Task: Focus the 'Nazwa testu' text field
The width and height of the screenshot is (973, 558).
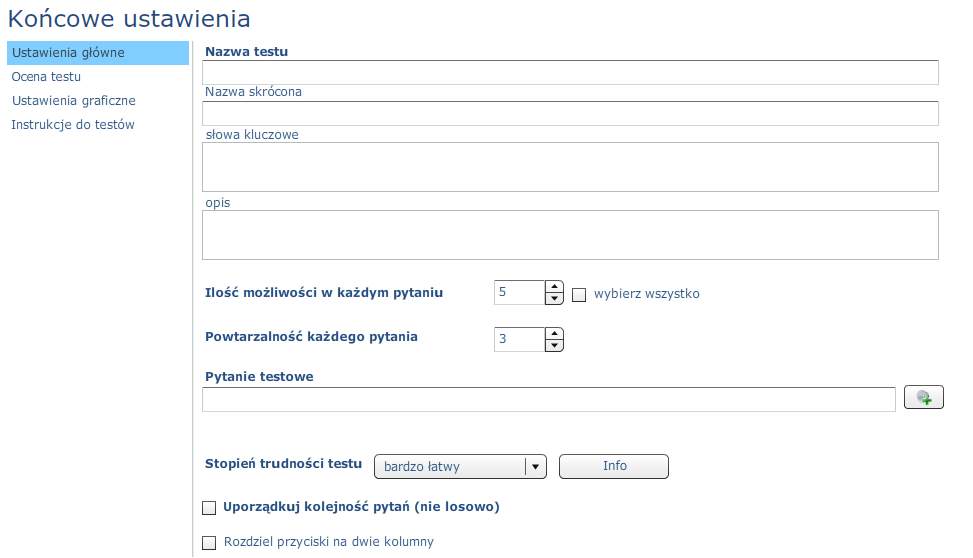Action: click(570, 73)
